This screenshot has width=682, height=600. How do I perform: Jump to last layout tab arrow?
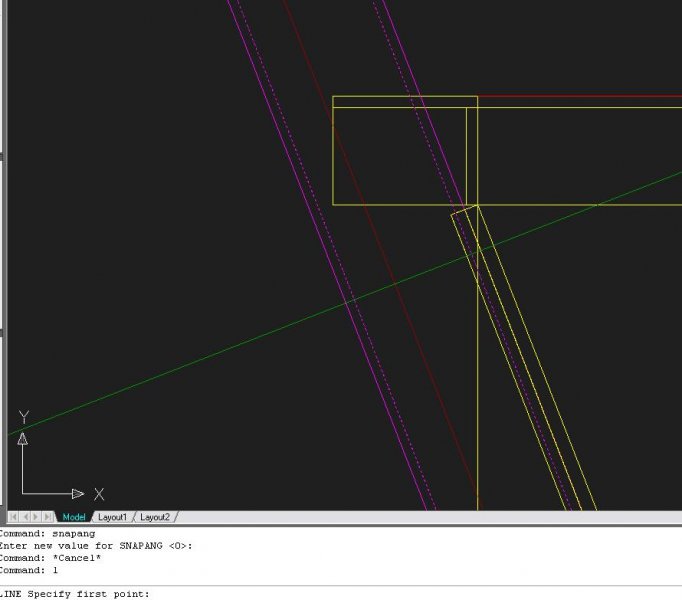point(47,517)
